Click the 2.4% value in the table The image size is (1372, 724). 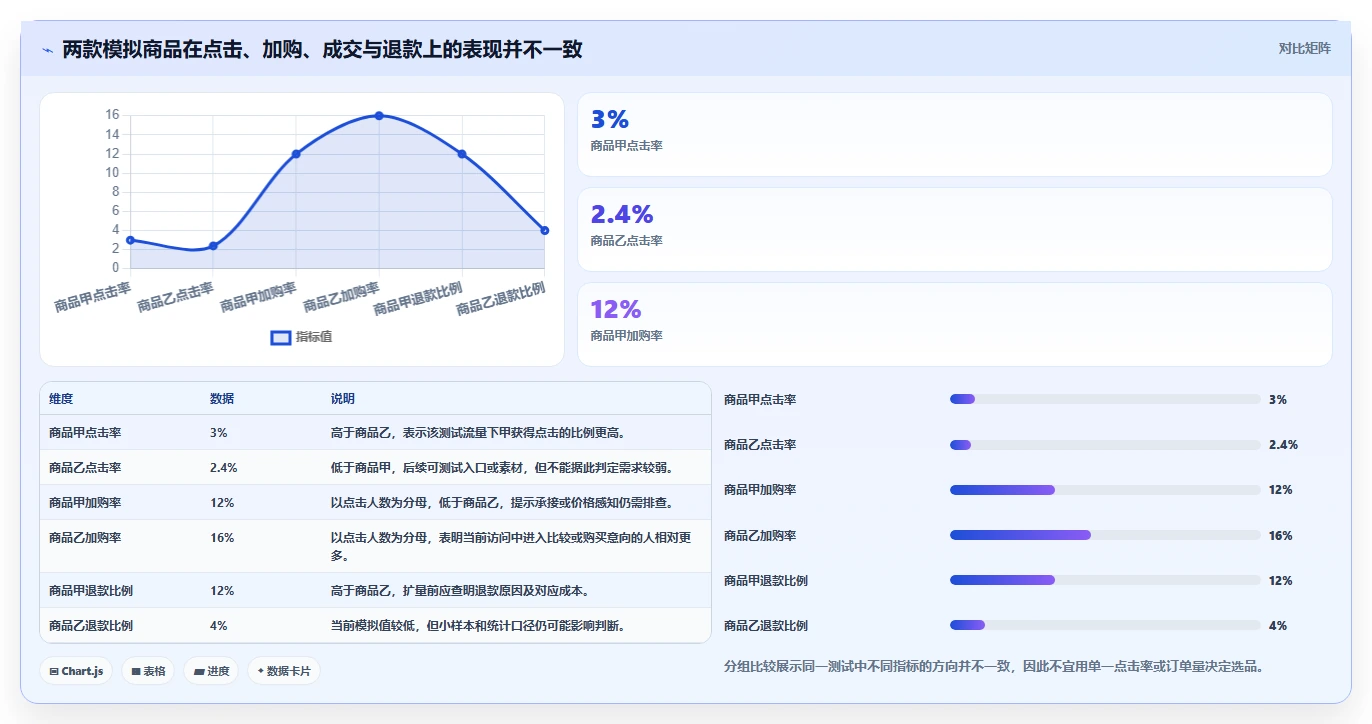[223, 468]
